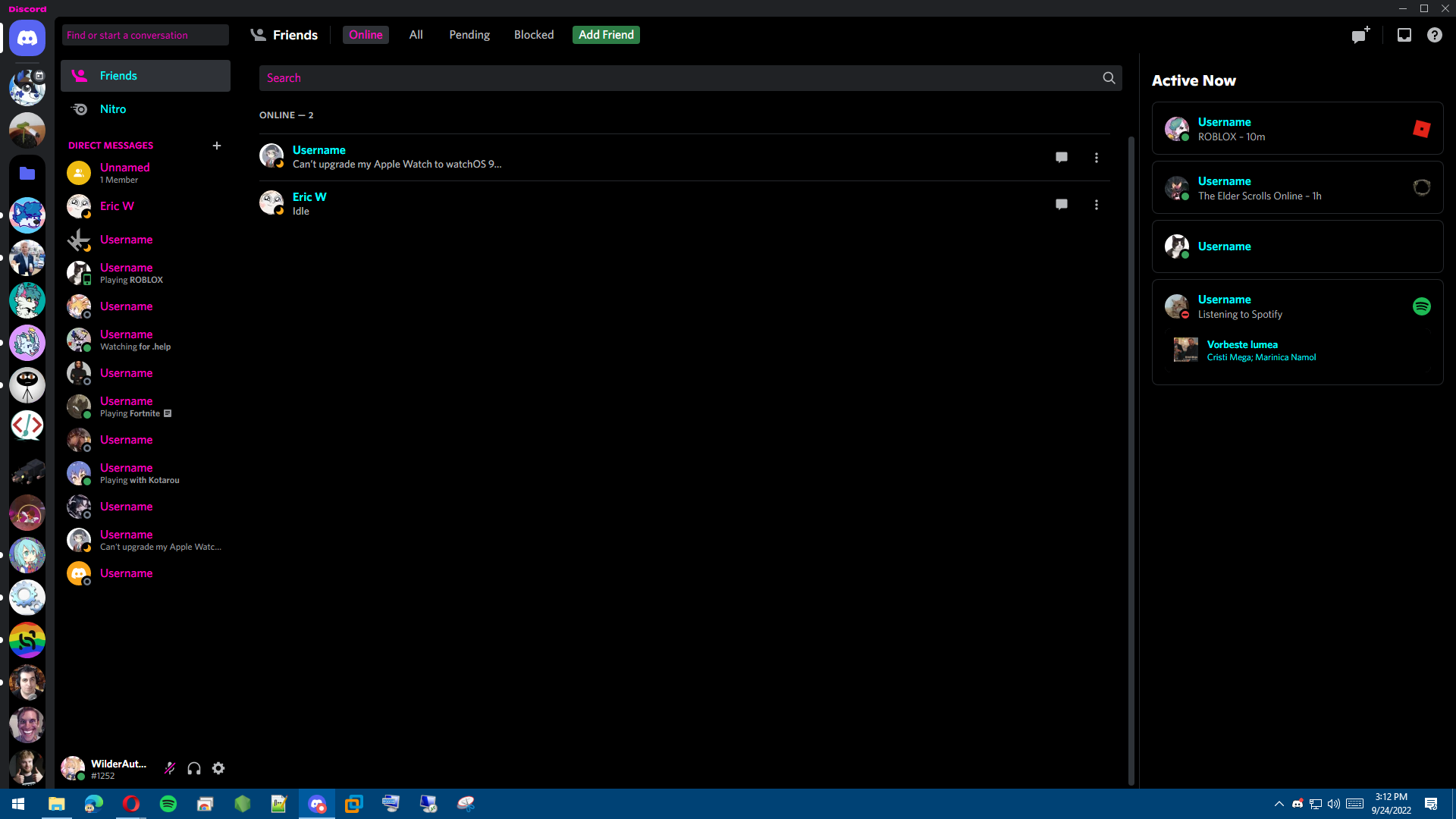
Task: Open Spotify from the taskbar
Action: (x=168, y=804)
